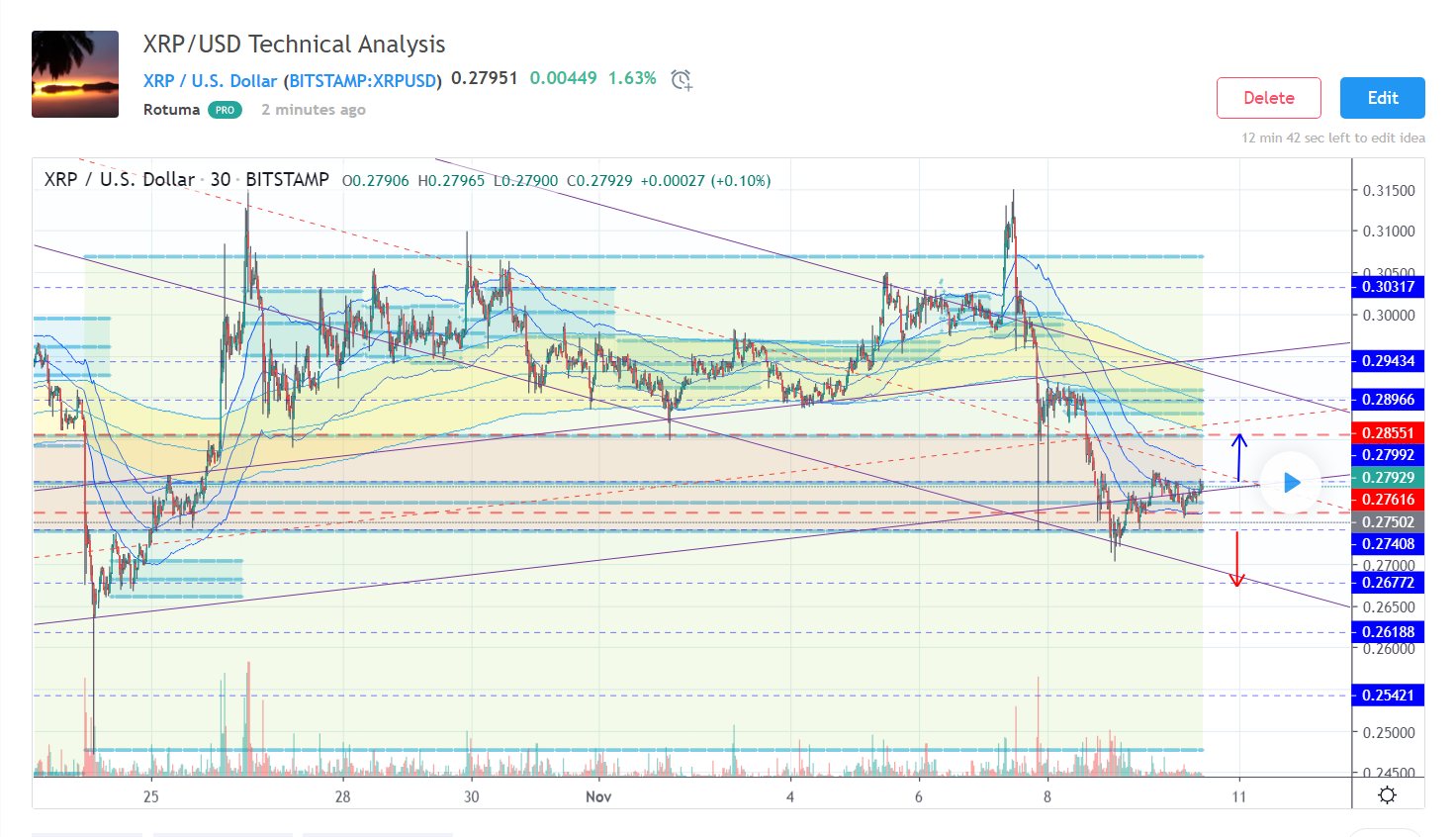Click the red 0.28551 price label
Viewport: 1456px width, 837px height.
point(1388,433)
